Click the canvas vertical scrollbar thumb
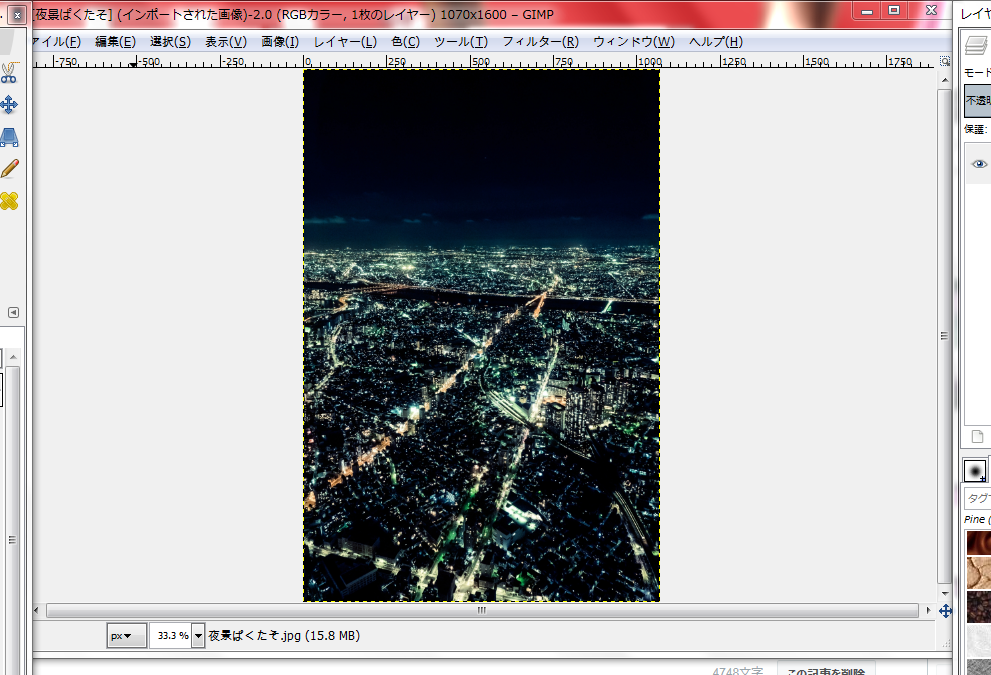Screen dimensions: 991x675 (x=944, y=336)
